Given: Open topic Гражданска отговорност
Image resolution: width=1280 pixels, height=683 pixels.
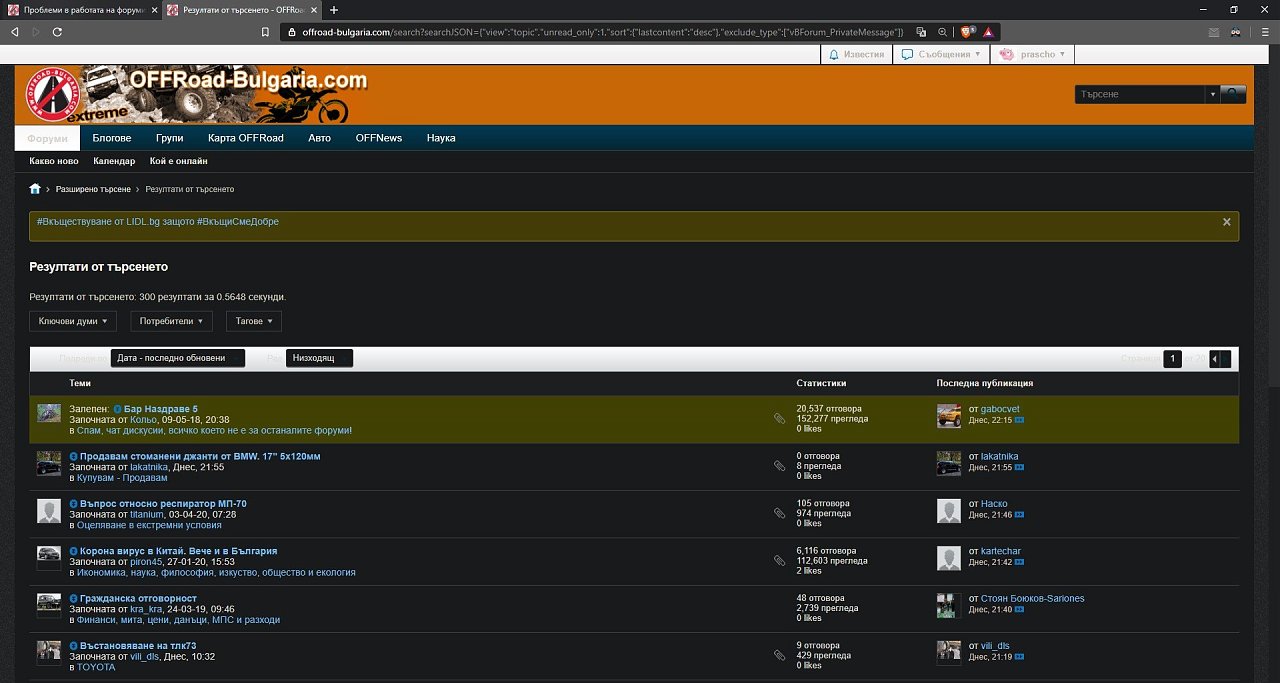Looking at the screenshot, I should [x=132, y=598].
